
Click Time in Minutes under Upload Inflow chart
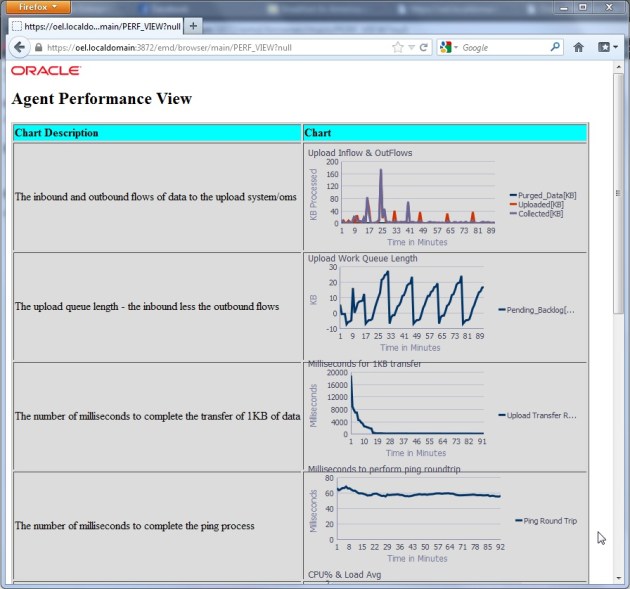417,242
